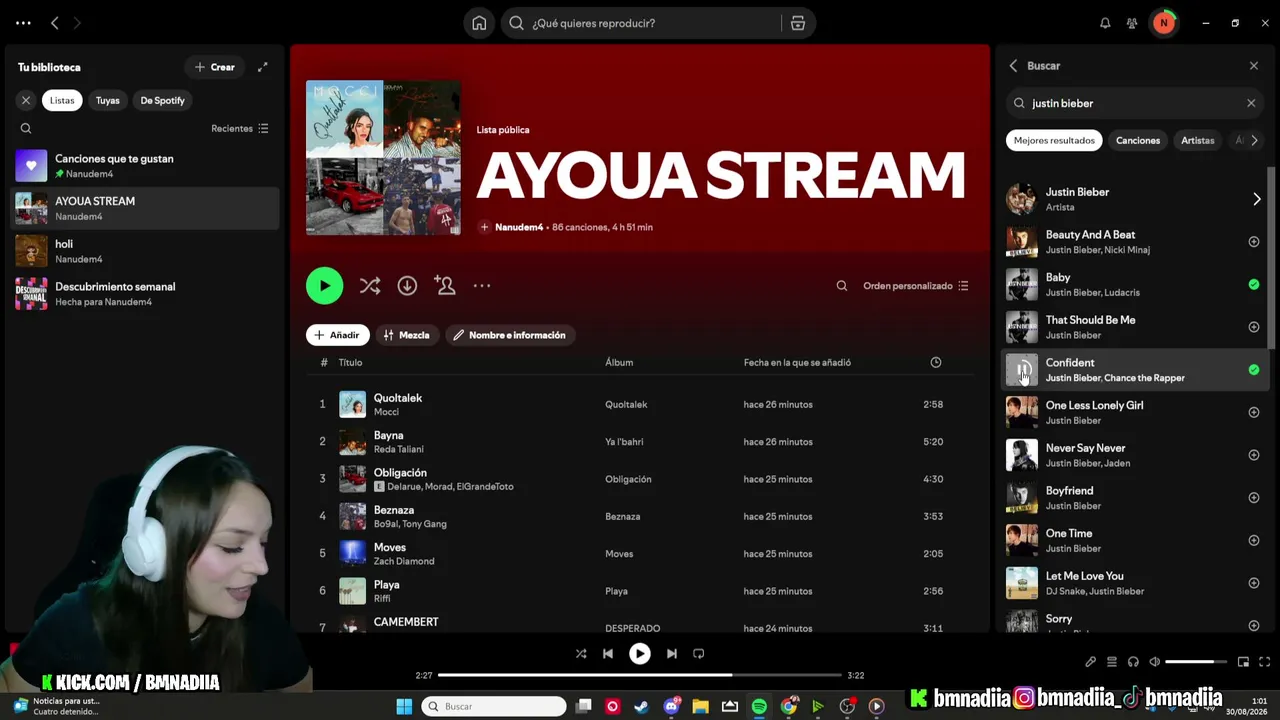Create a new playlist with Crear
This screenshot has height=720, width=1280.
[215, 67]
